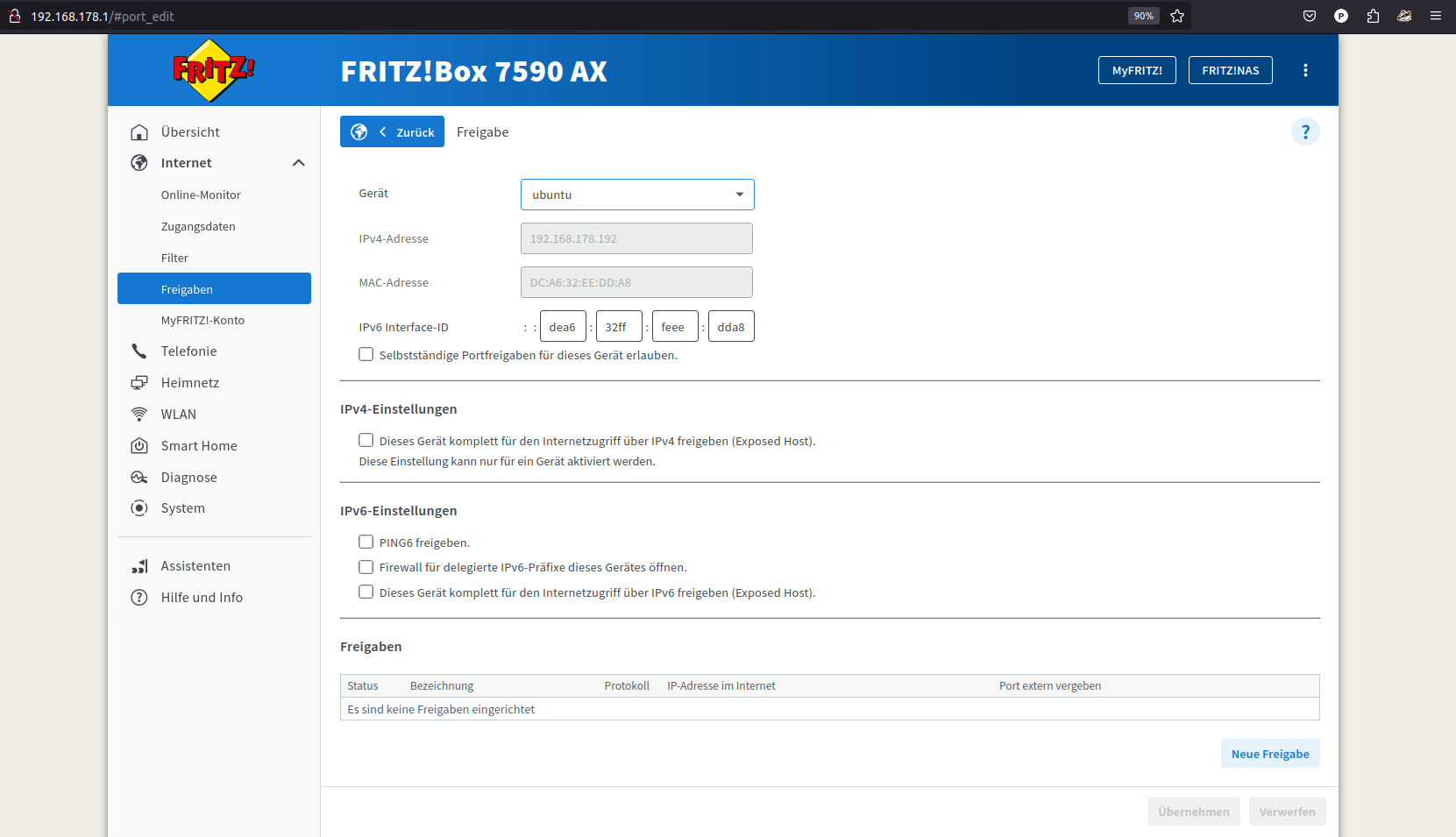This screenshot has height=837, width=1456.
Task: Click the WLAN wifi icon in the sidebar
Action: (139, 415)
